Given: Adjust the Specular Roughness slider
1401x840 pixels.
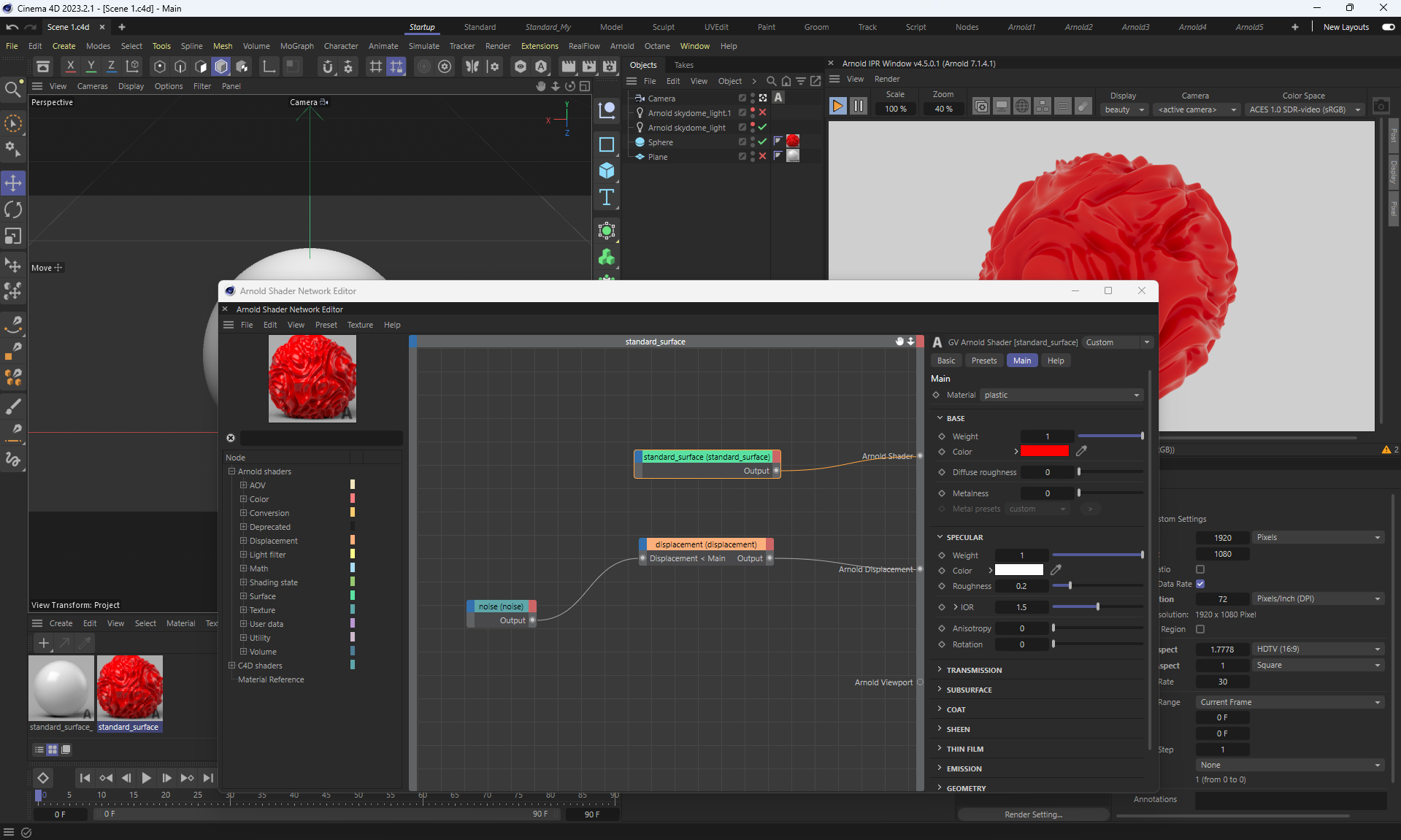Looking at the screenshot, I should click(x=1097, y=586).
